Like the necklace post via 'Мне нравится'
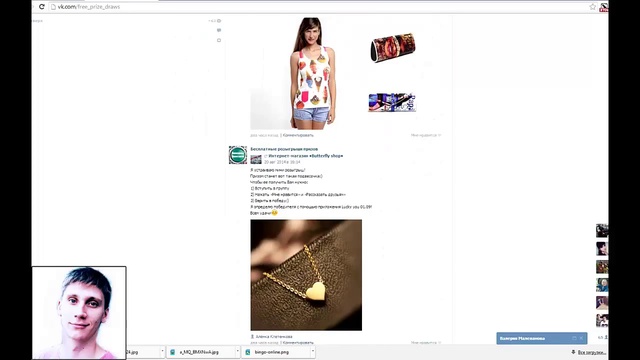 pos(426,342)
